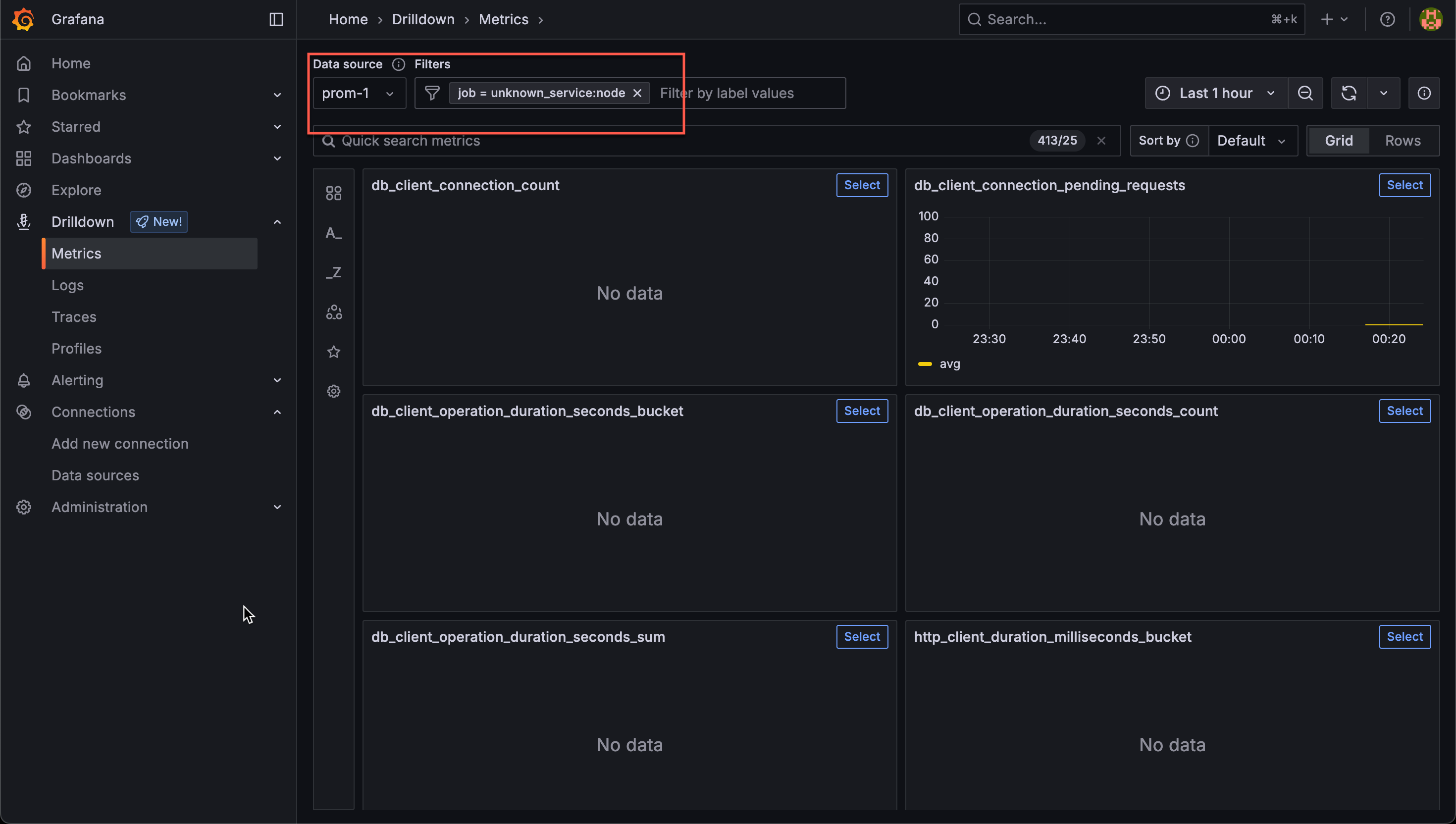
Task: Select db_client_connection_pending_requests metric
Action: click(x=1404, y=185)
